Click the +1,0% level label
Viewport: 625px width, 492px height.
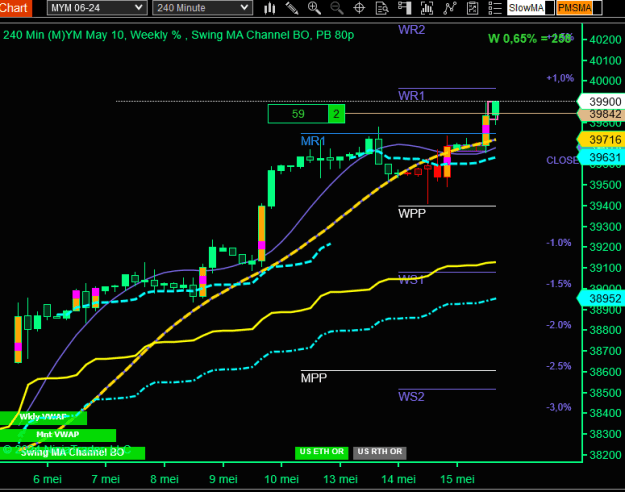[x=560, y=78]
